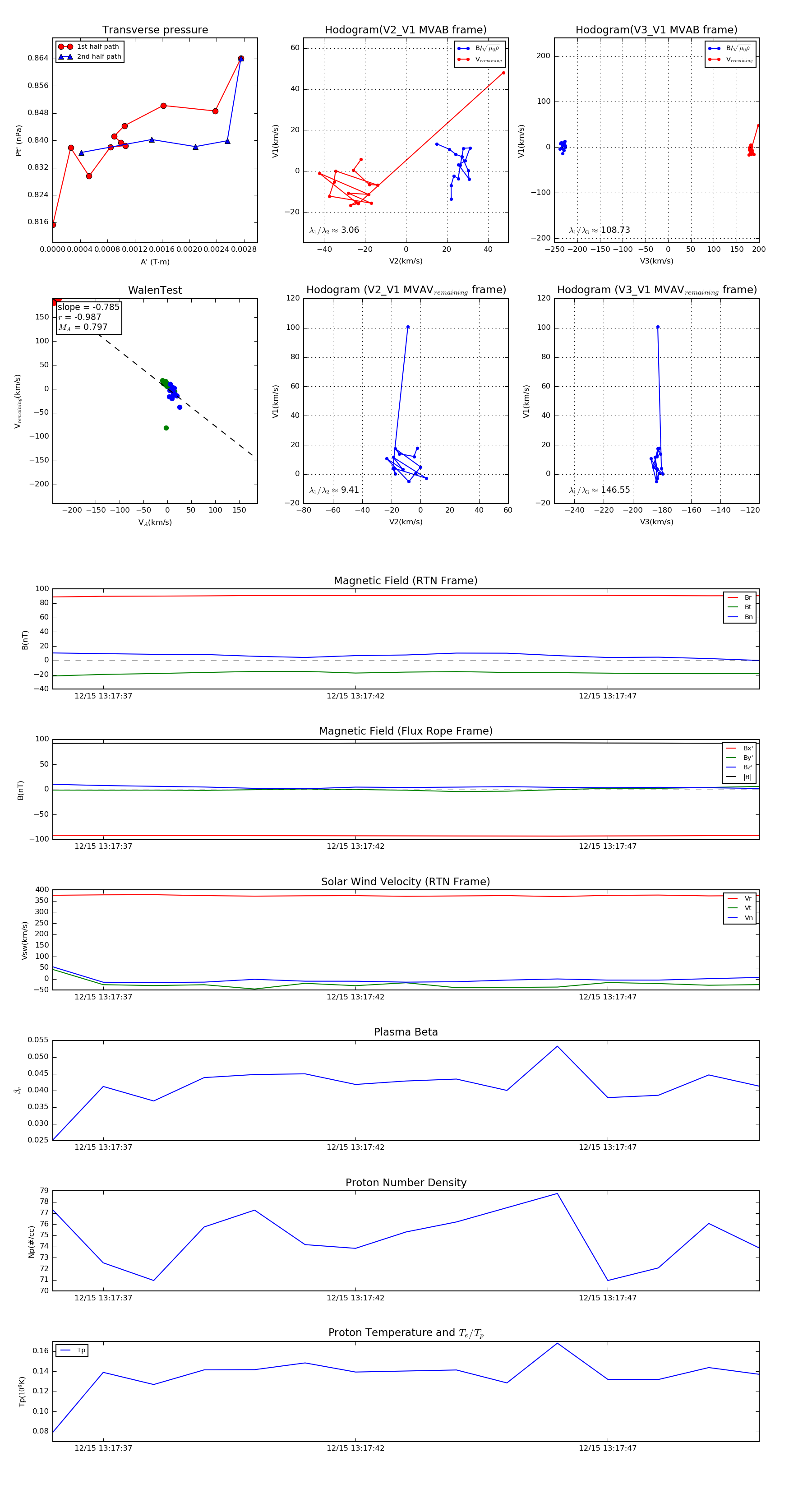The height and width of the screenshot is (1489, 812).
Task: Click the green outlier point in WalenTest plot
Action: coord(166,428)
